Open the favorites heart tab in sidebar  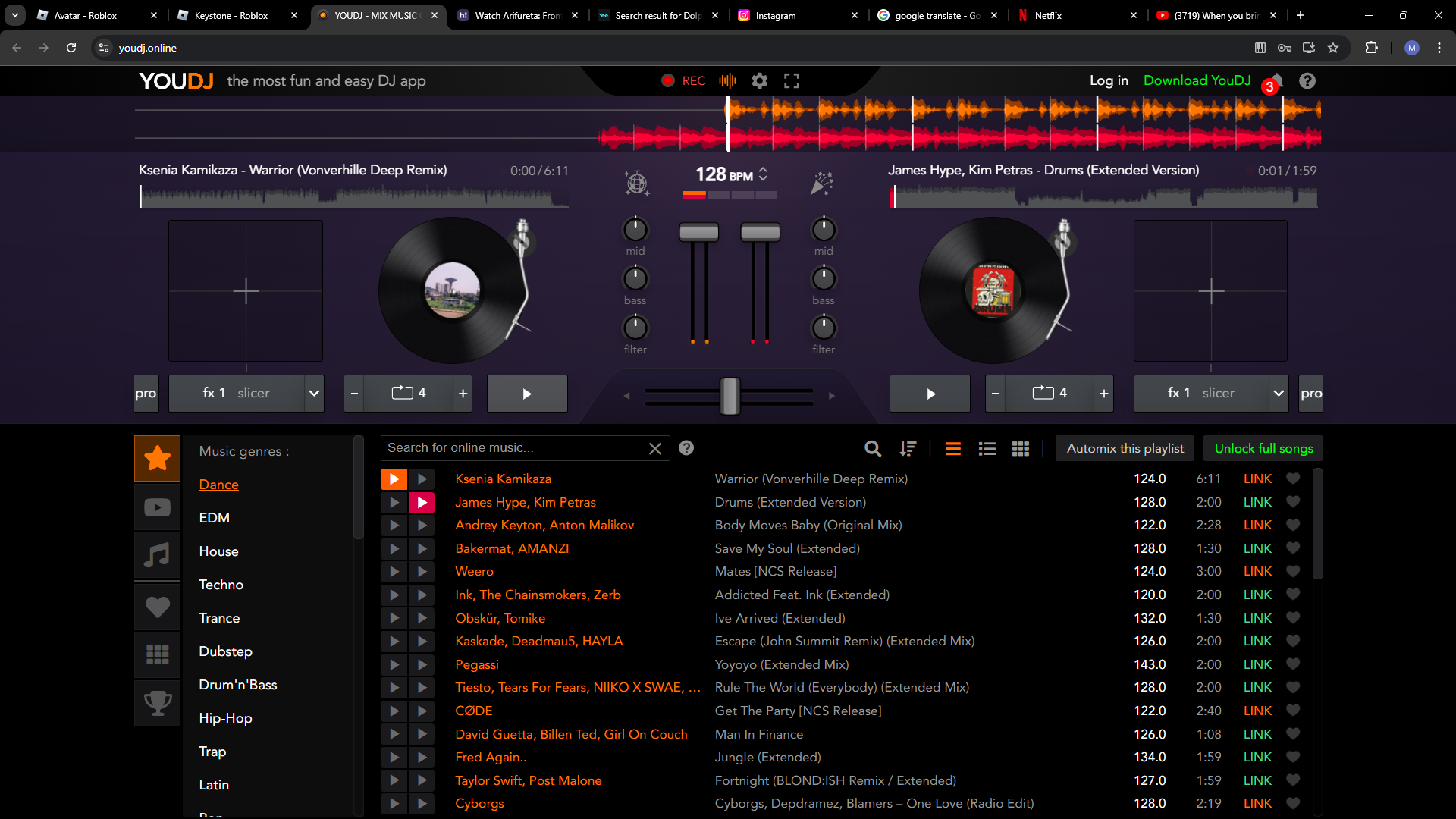point(158,607)
